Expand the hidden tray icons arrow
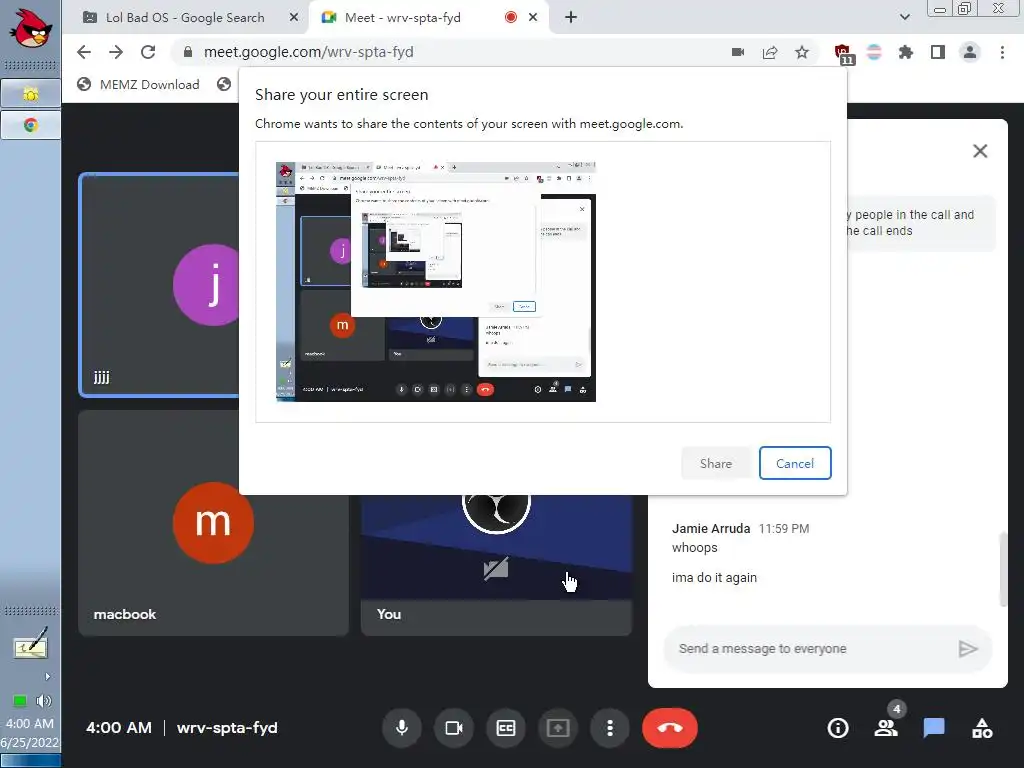 pos(47,677)
